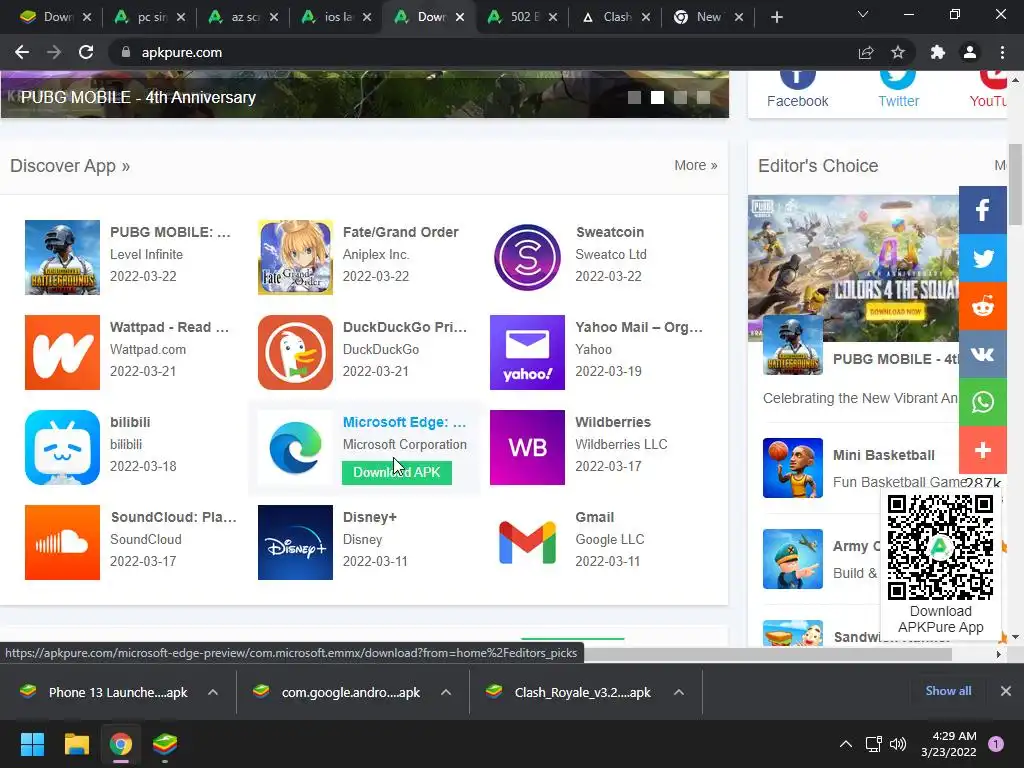Viewport: 1024px width, 768px height.
Task: Share this page from the address bar
Action: (866, 52)
